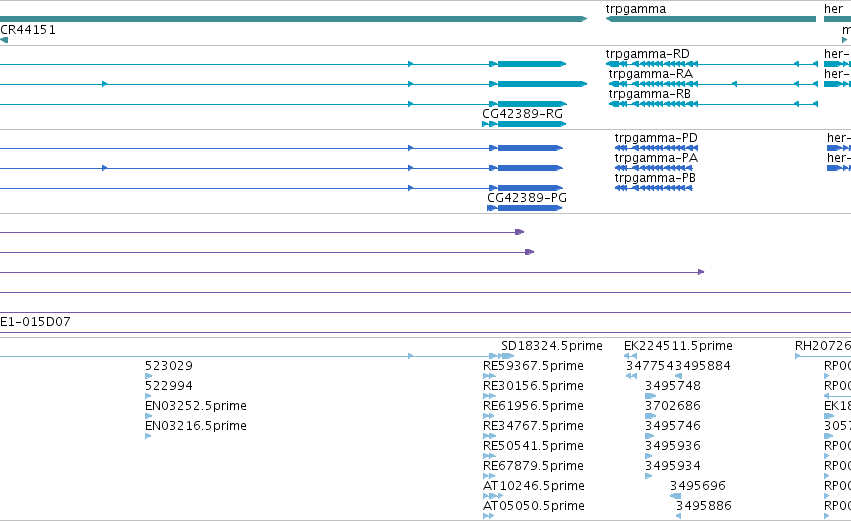
Task: Select the RE59367.5prime EST label
Action: [533, 366]
